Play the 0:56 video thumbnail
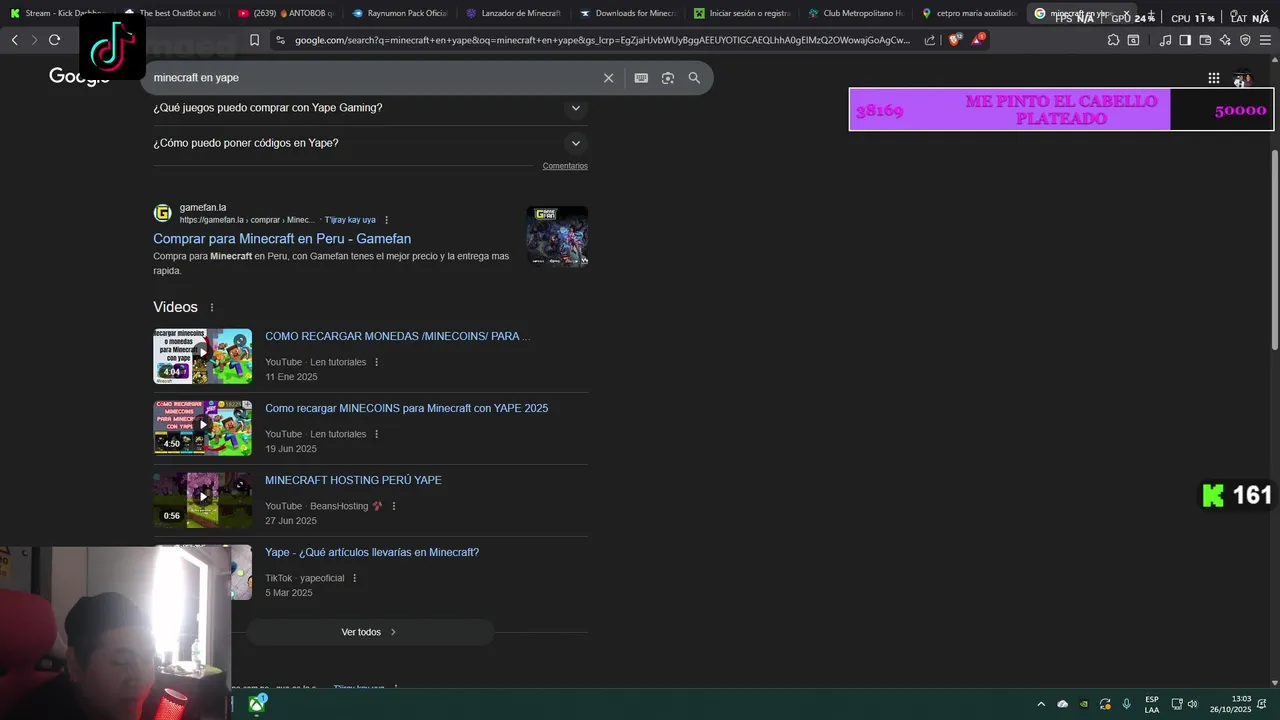 point(202,500)
